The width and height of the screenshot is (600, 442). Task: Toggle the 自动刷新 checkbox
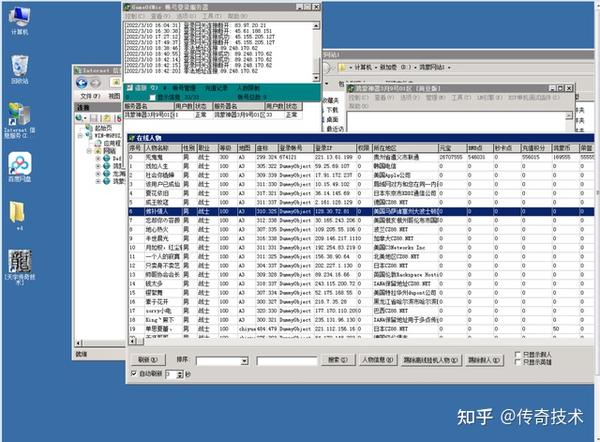[136, 373]
